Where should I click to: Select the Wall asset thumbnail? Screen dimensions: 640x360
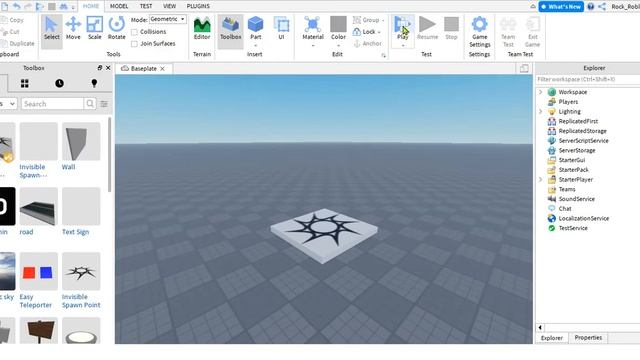(81, 142)
